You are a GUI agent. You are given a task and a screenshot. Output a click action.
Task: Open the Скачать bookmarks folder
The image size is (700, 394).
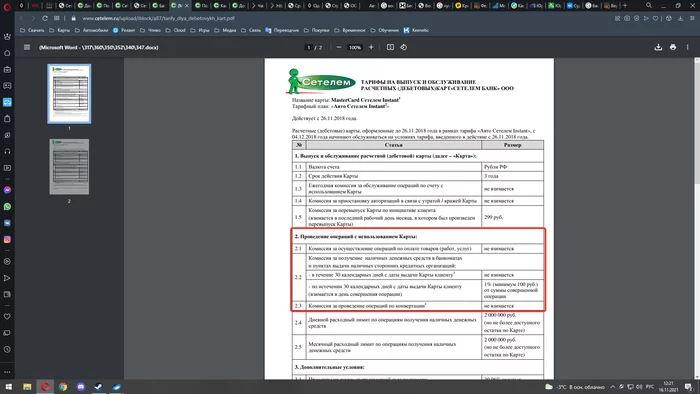[32, 30]
